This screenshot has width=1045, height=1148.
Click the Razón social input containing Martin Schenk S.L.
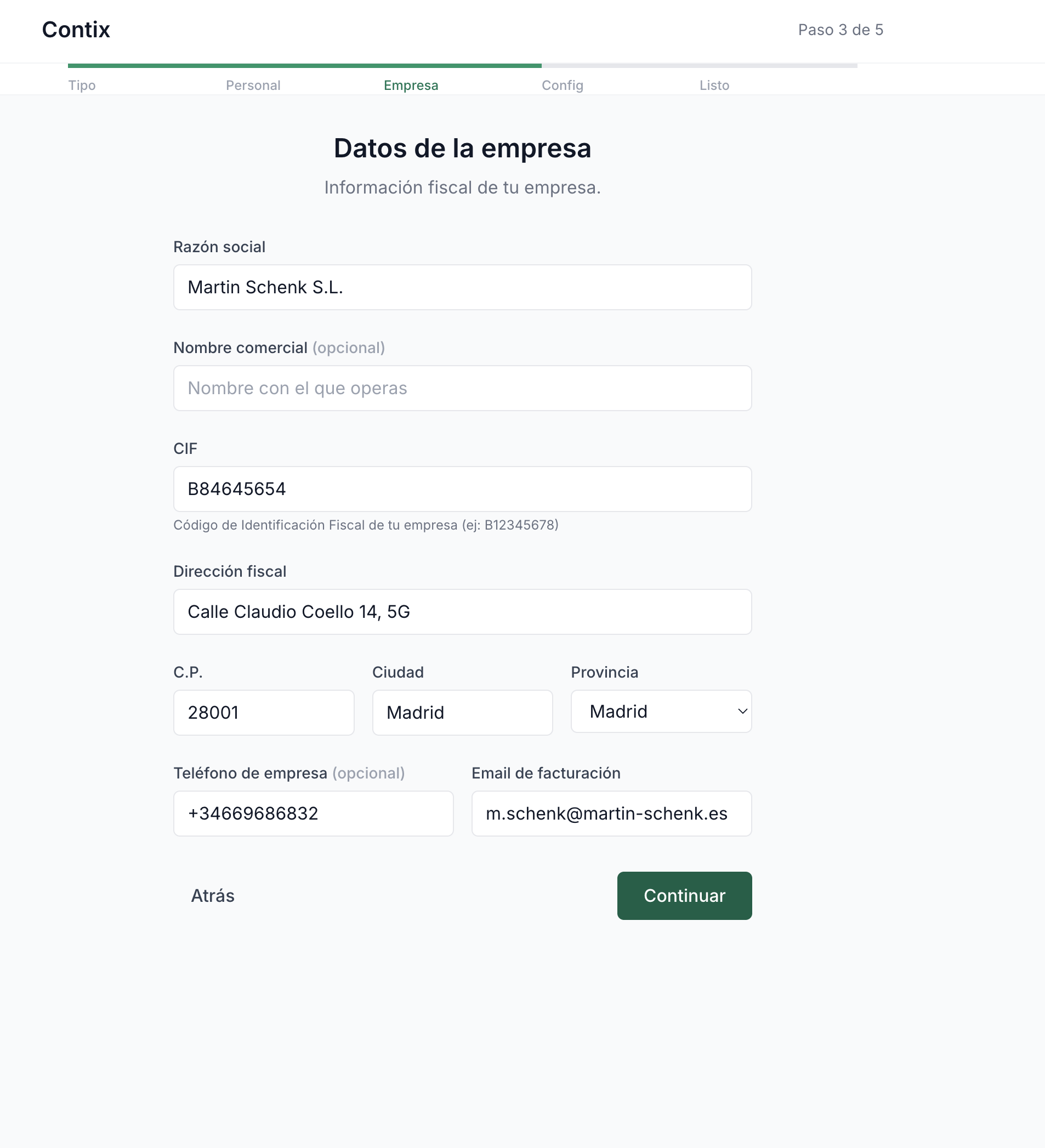coord(462,287)
